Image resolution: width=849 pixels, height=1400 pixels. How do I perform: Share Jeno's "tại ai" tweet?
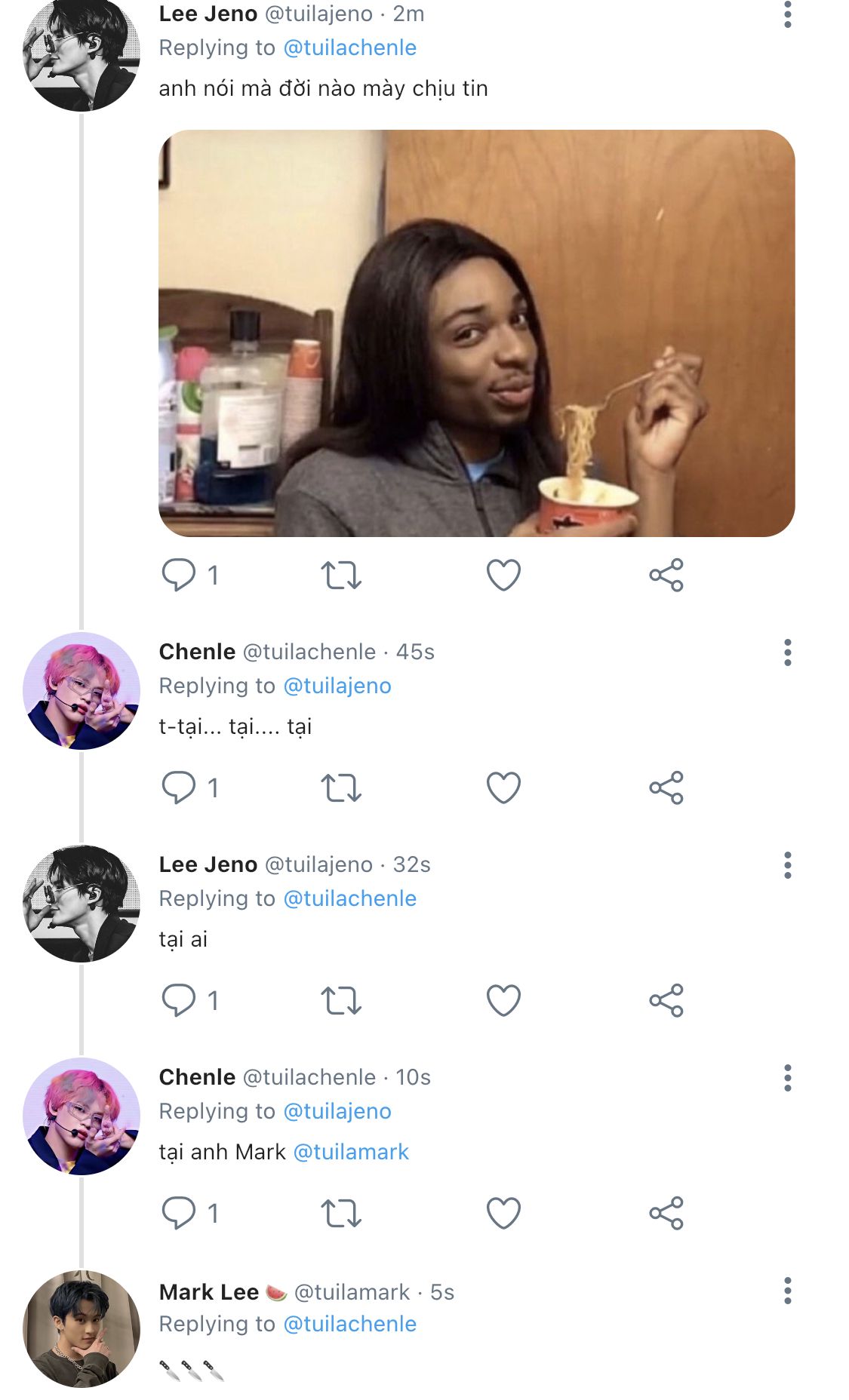pyautogui.click(x=666, y=1000)
